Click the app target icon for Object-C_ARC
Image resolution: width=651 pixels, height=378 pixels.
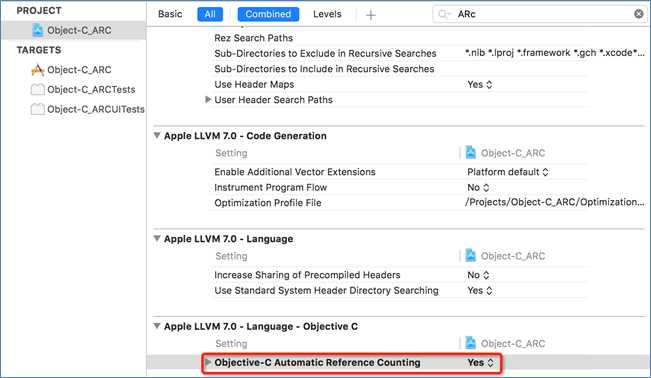click(x=37, y=70)
